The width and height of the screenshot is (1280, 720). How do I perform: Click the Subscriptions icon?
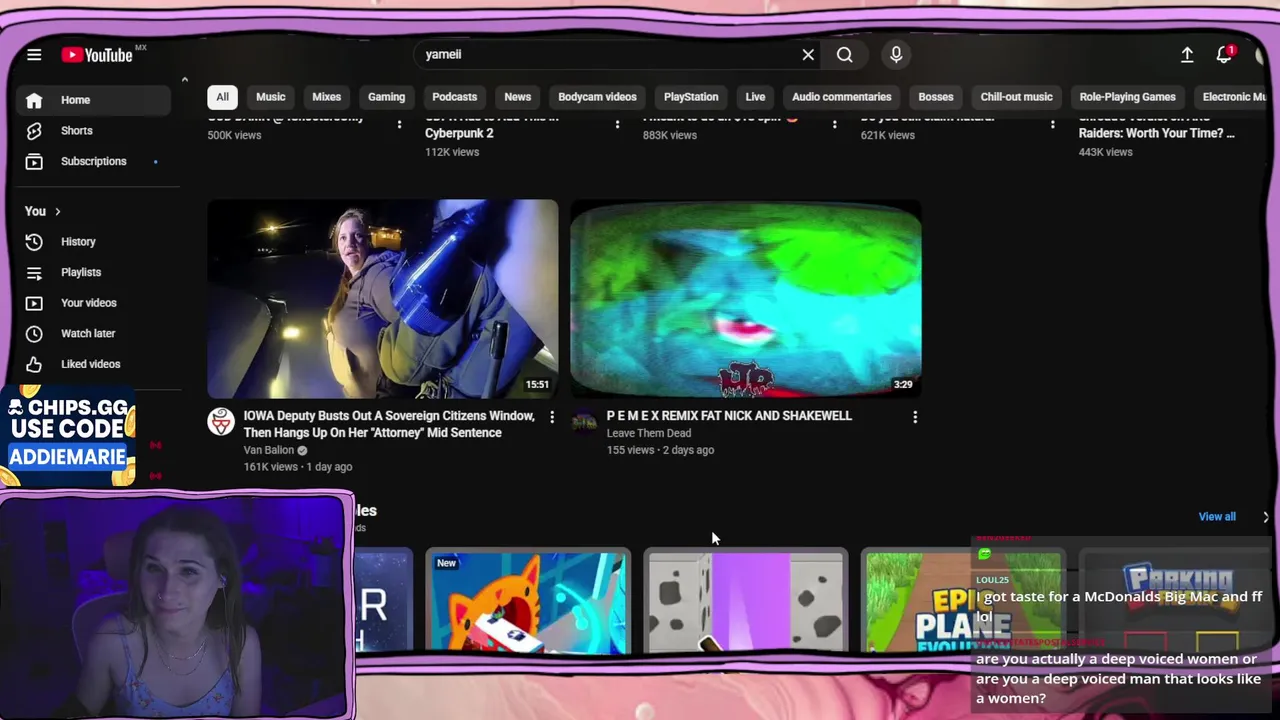(34, 161)
